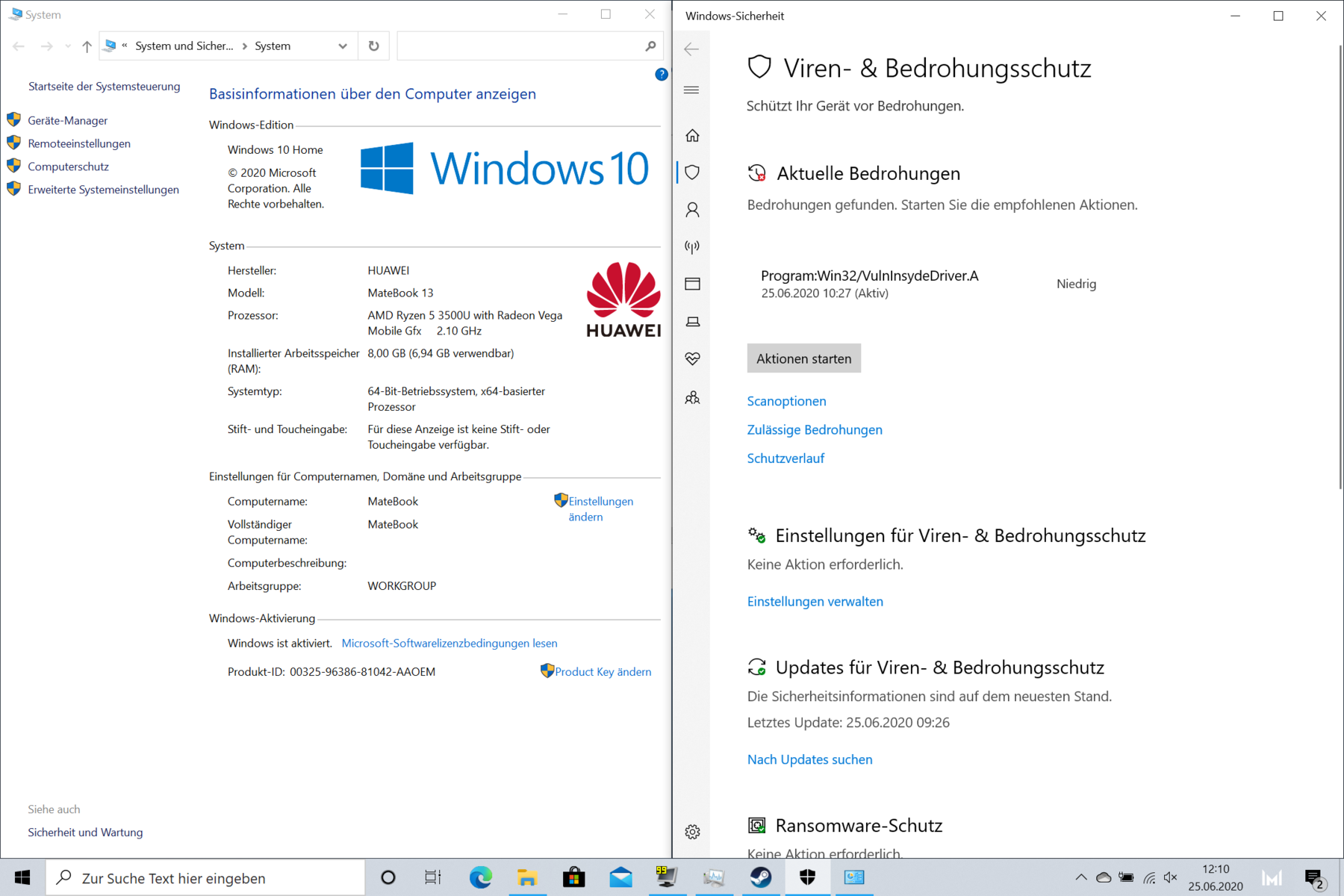Open Task View on the taskbar

point(433,877)
